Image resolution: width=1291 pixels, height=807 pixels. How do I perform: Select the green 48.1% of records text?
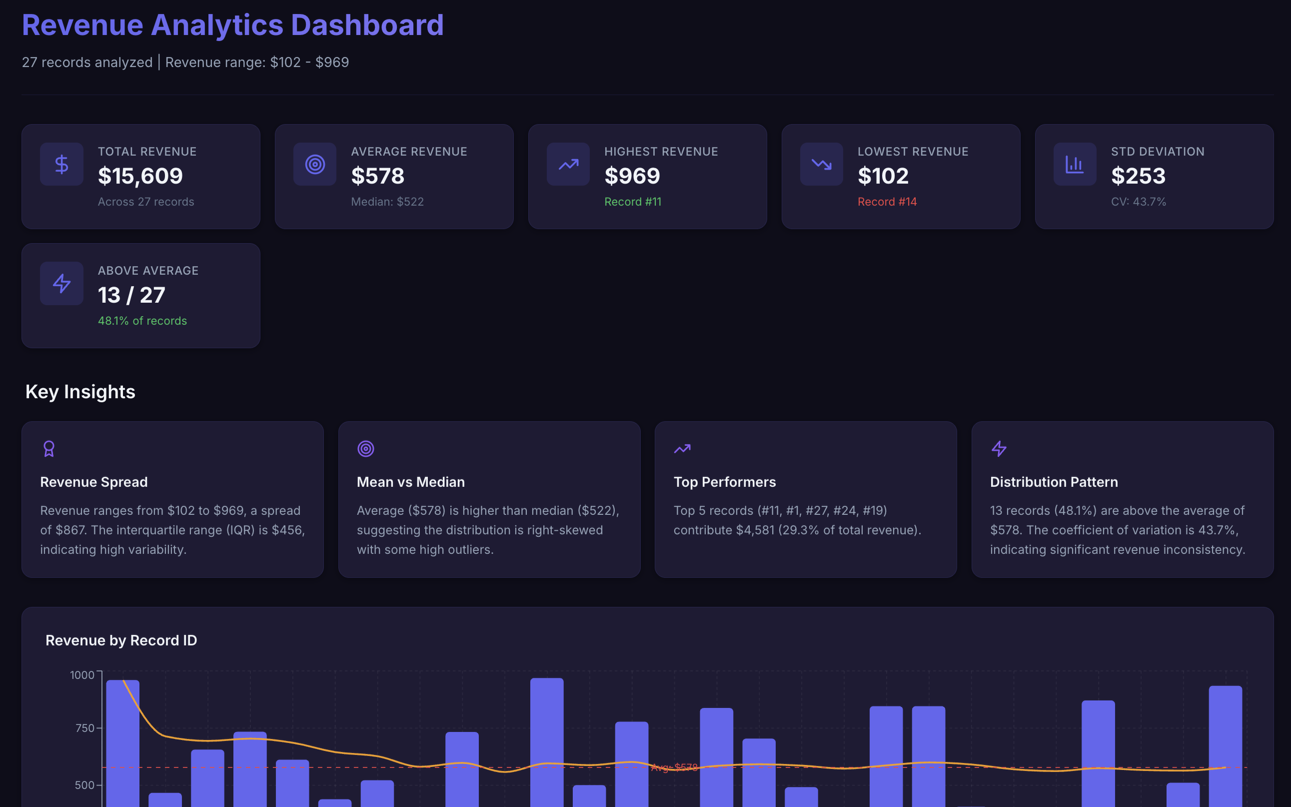coord(142,321)
